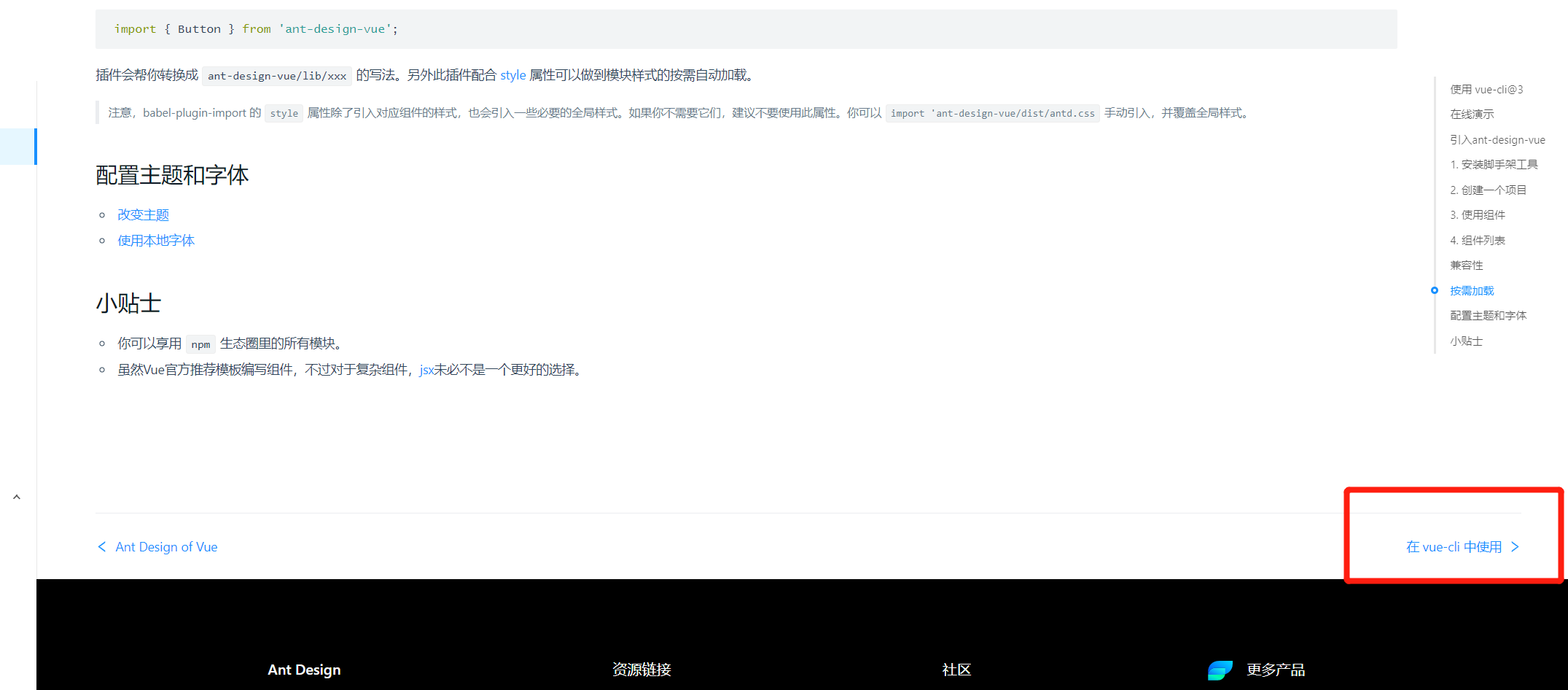Jump to 配置主题和字体 in anchor list
This screenshot has height=690, width=1568.
pyautogui.click(x=1488, y=315)
